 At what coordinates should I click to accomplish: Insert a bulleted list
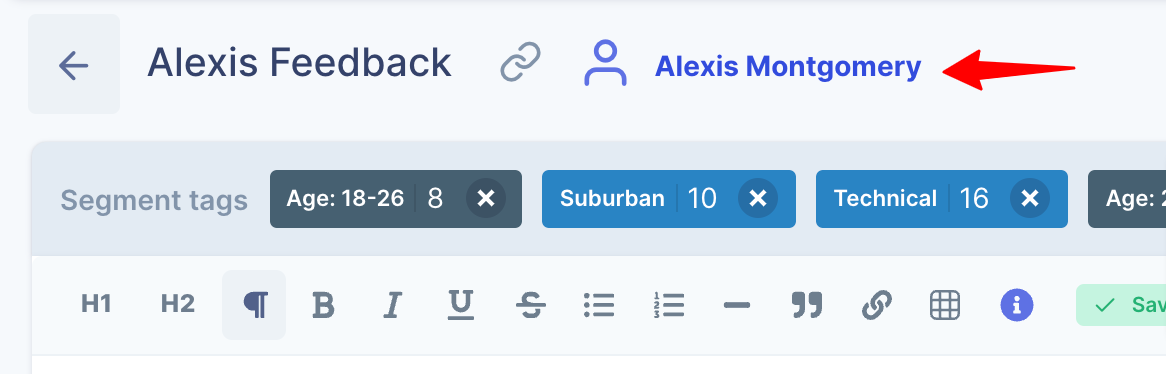click(599, 305)
